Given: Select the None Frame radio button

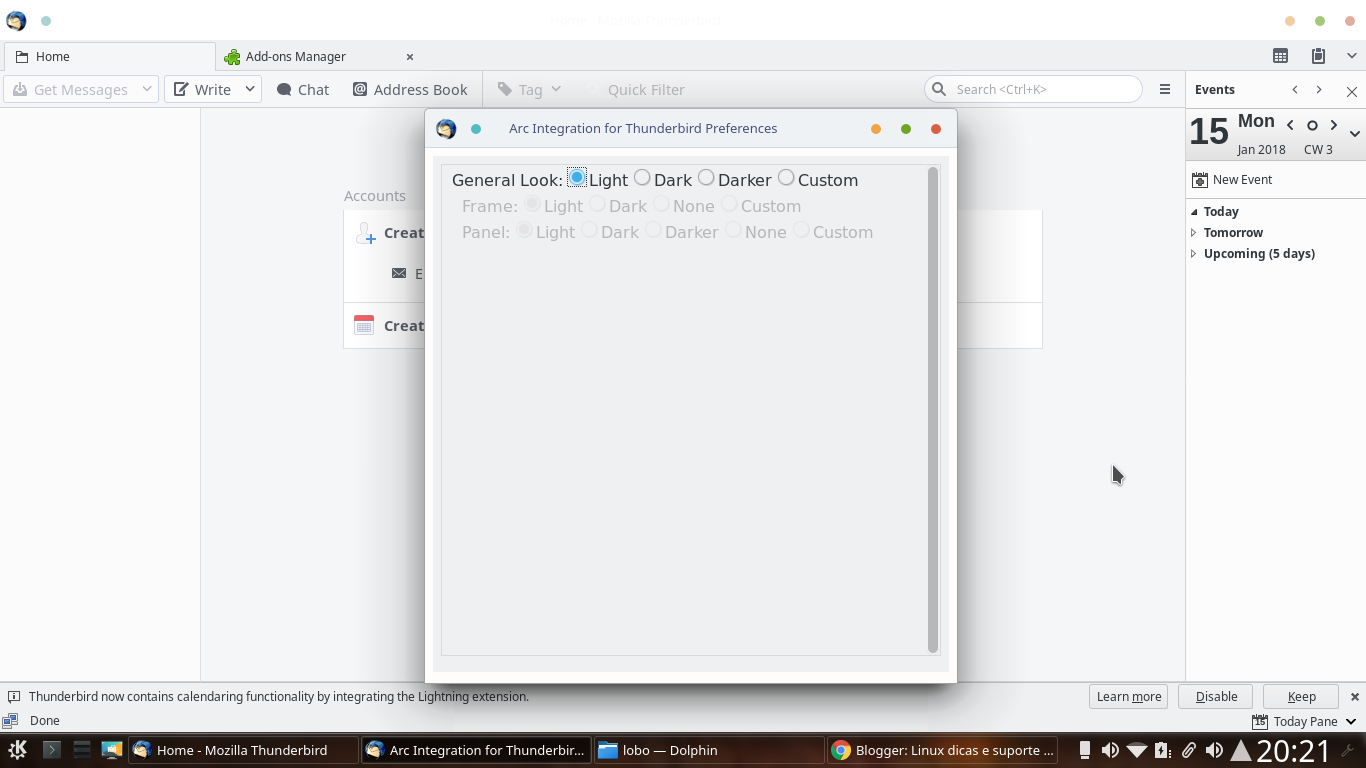Looking at the screenshot, I should 661,204.
